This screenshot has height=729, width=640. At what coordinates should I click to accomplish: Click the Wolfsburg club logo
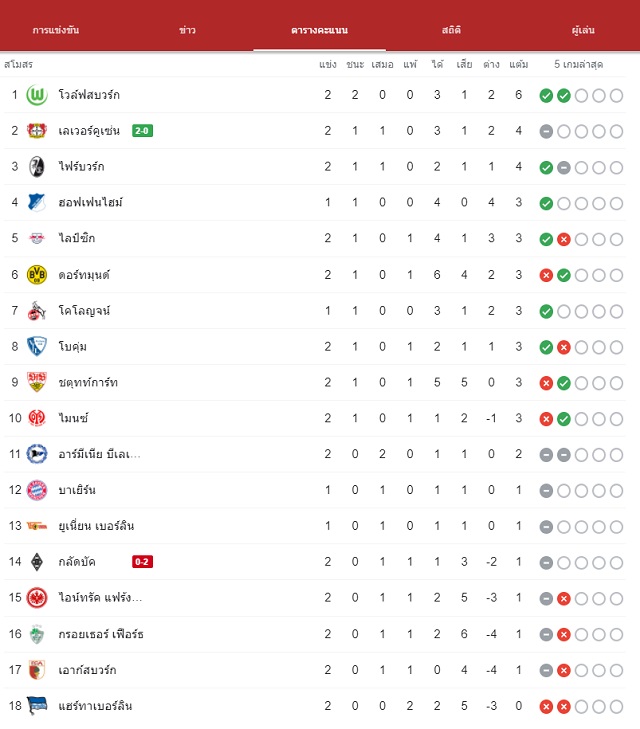37,95
